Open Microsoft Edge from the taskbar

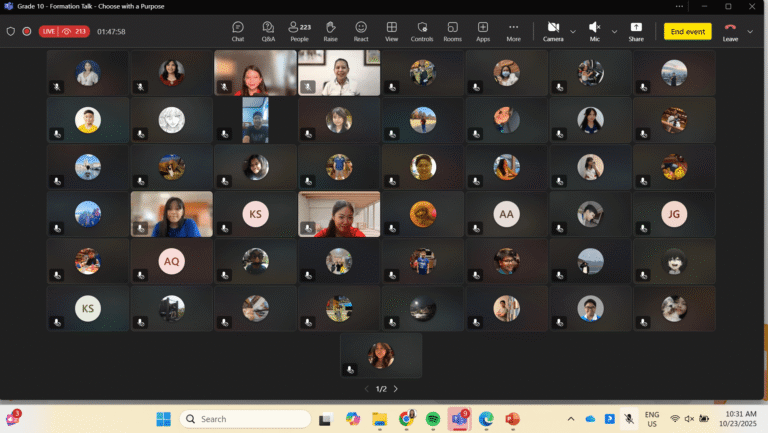point(486,419)
